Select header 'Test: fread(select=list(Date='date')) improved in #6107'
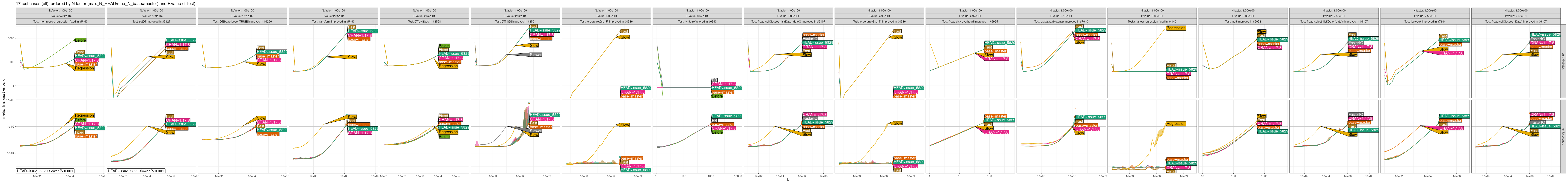The width and height of the screenshot is (1568, 184). [x=1334, y=21]
